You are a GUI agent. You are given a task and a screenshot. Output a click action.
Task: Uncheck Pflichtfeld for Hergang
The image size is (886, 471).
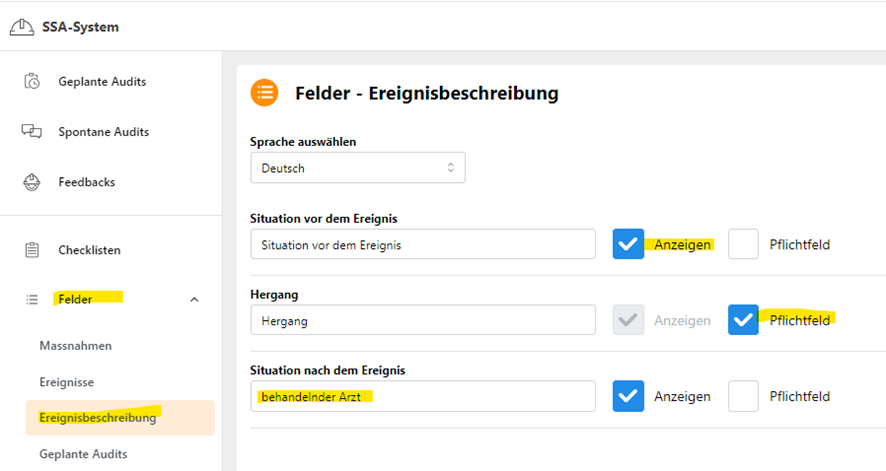(743, 320)
